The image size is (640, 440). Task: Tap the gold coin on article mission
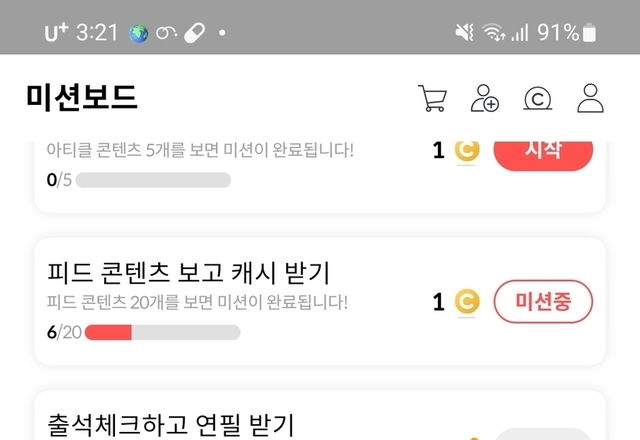[x=466, y=151]
